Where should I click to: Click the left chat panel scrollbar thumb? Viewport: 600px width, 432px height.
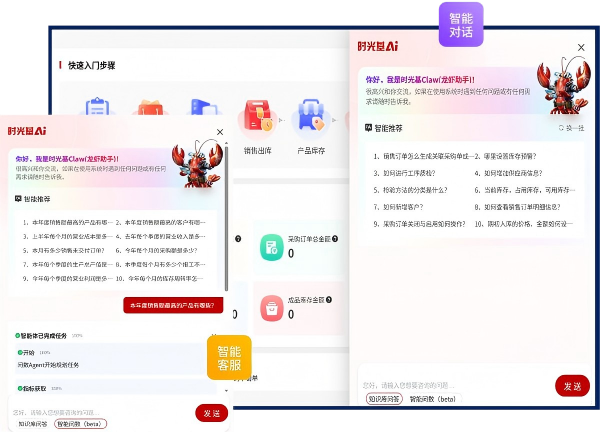point(226,218)
